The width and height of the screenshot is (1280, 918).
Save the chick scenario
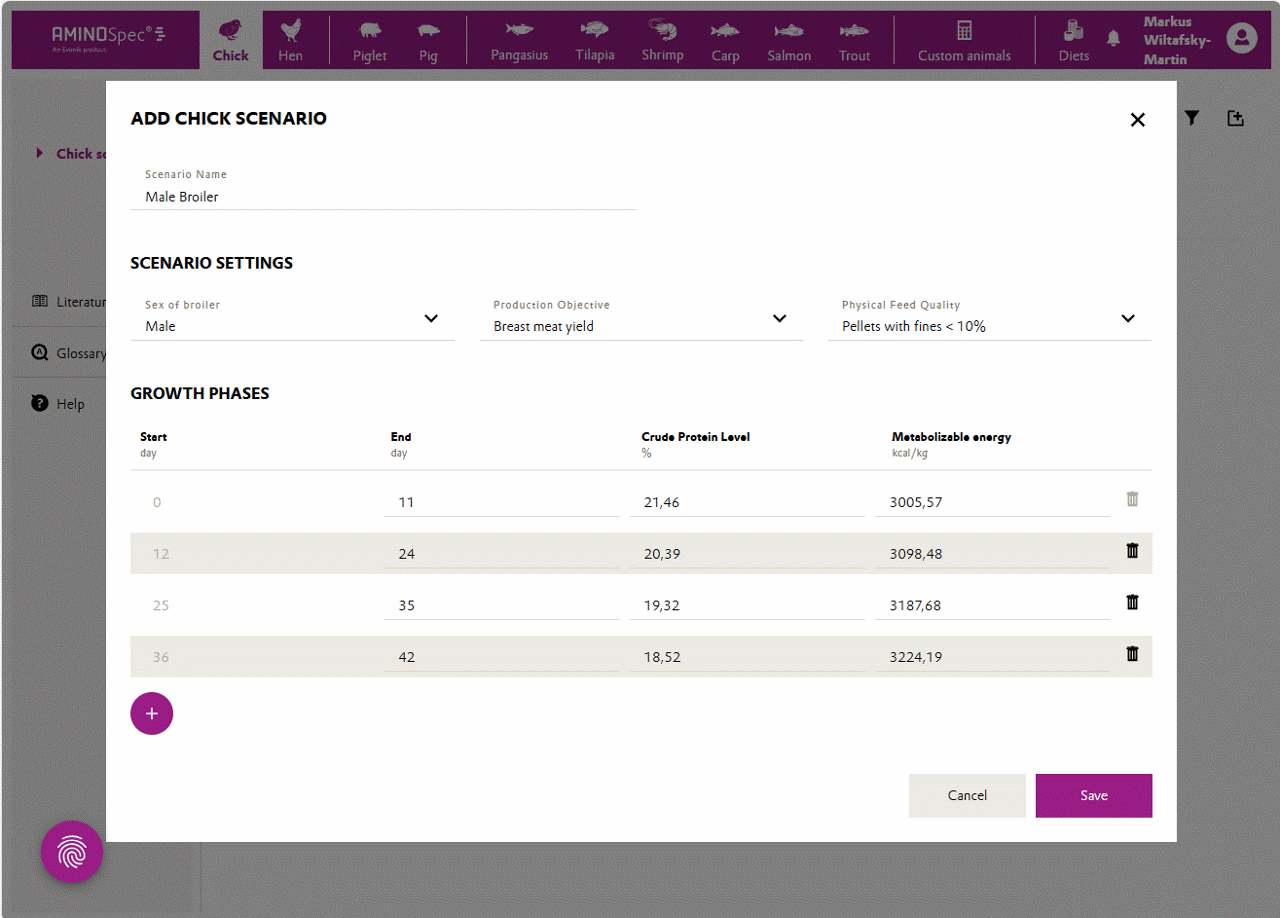click(x=1094, y=796)
